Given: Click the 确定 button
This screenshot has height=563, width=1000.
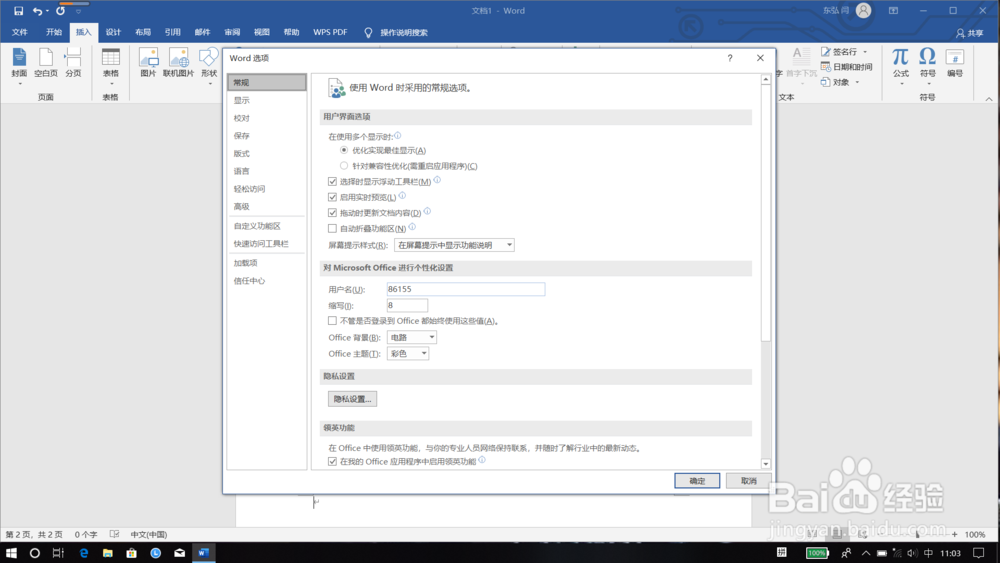Looking at the screenshot, I should 697,481.
